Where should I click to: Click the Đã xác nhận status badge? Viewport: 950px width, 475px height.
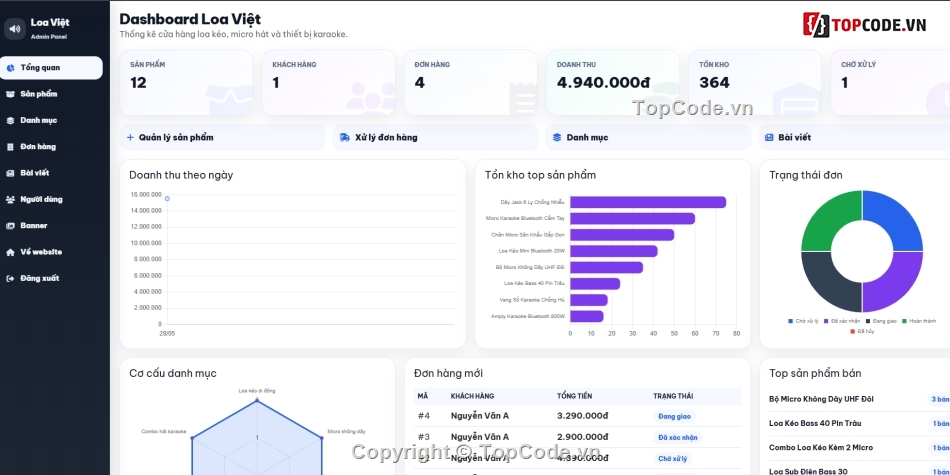(x=678, y=437)
